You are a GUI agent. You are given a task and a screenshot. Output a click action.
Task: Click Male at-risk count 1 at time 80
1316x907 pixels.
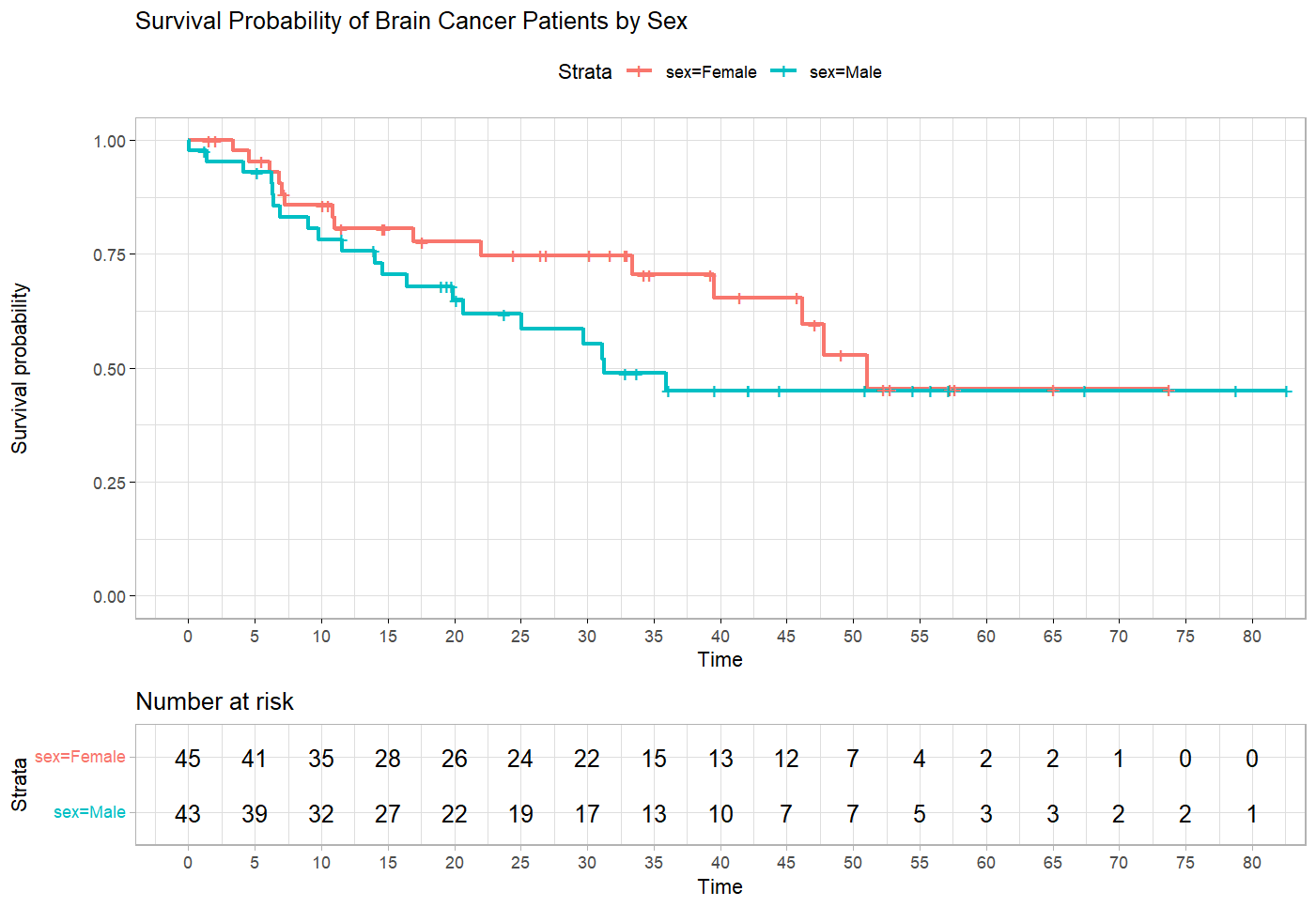click(1251, 814)
